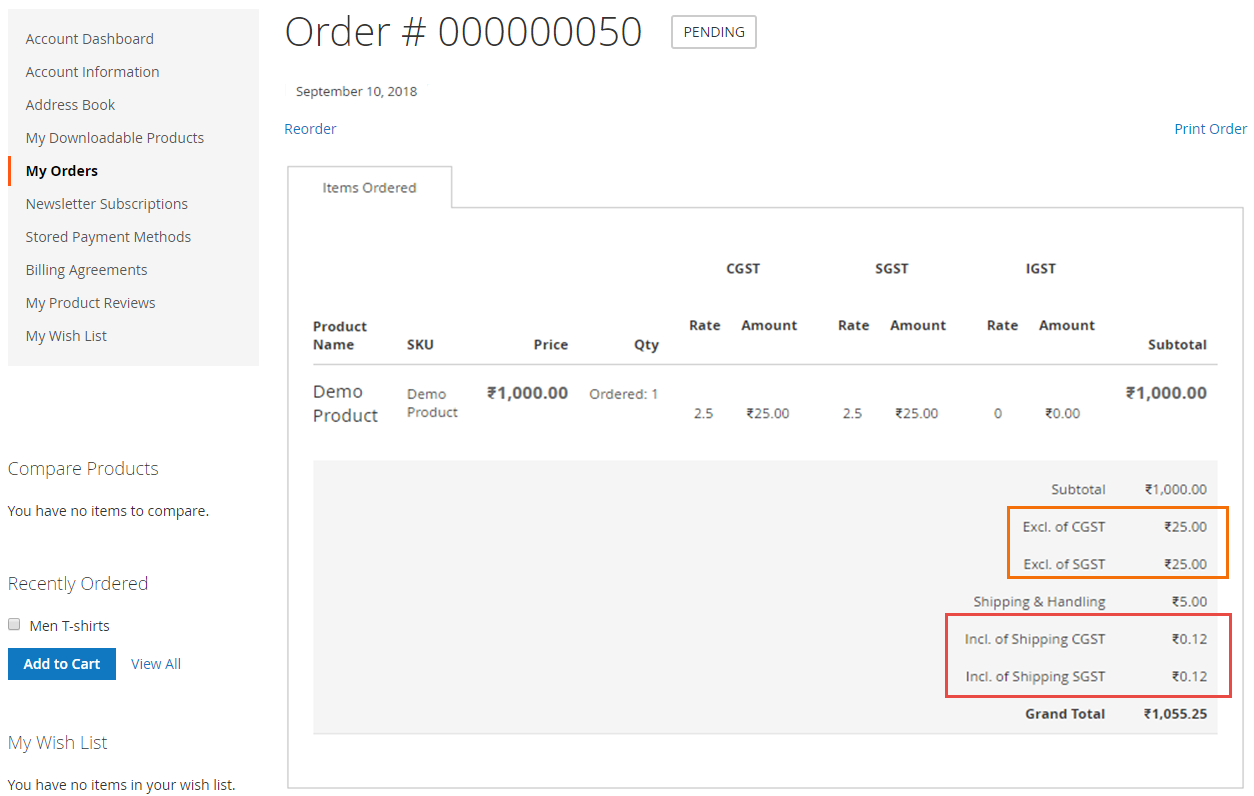Click the Compare Products heading

[x=83, y=468]
